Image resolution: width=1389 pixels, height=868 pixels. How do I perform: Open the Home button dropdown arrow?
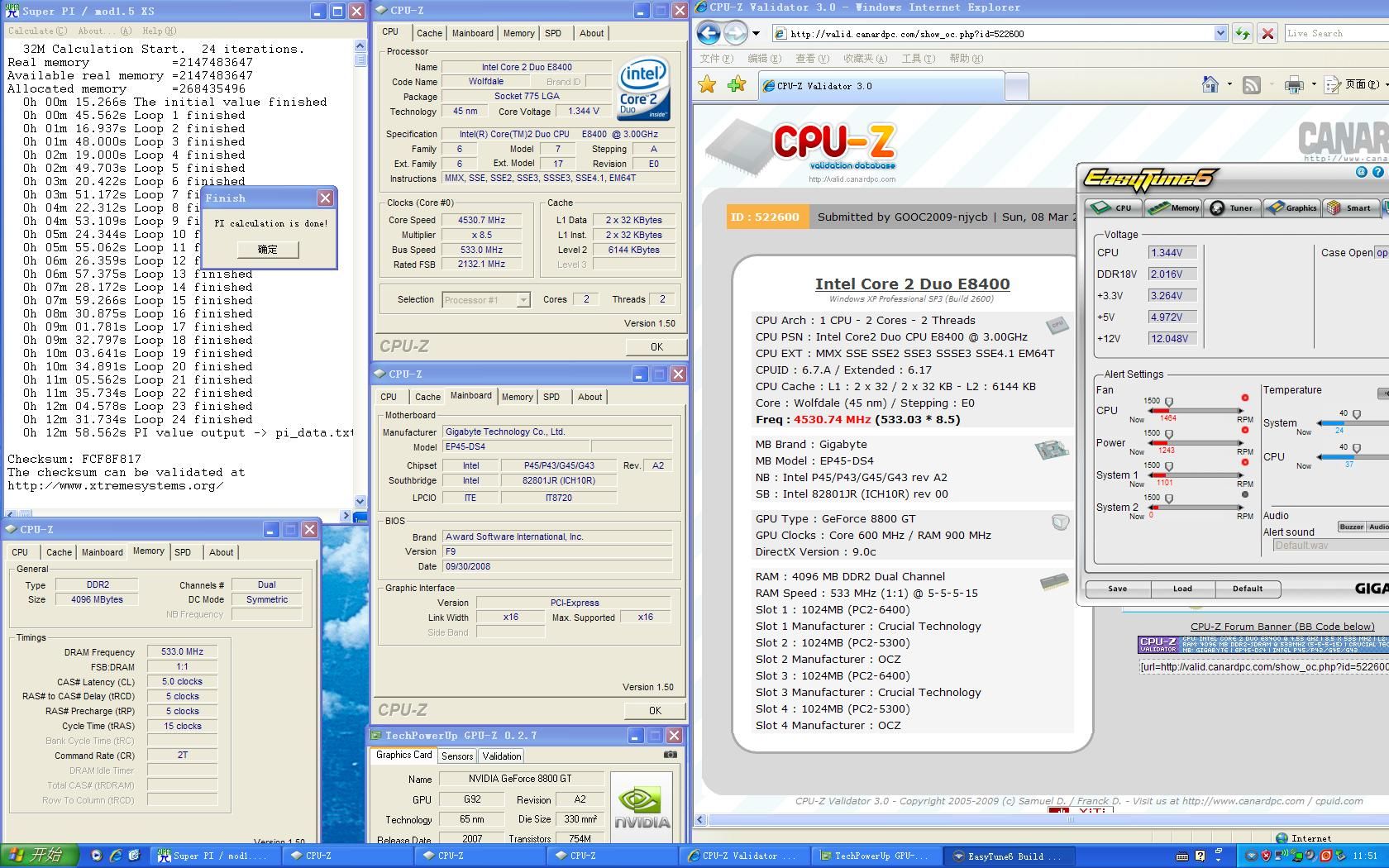pyautogui.click(x=1229, y=84)
